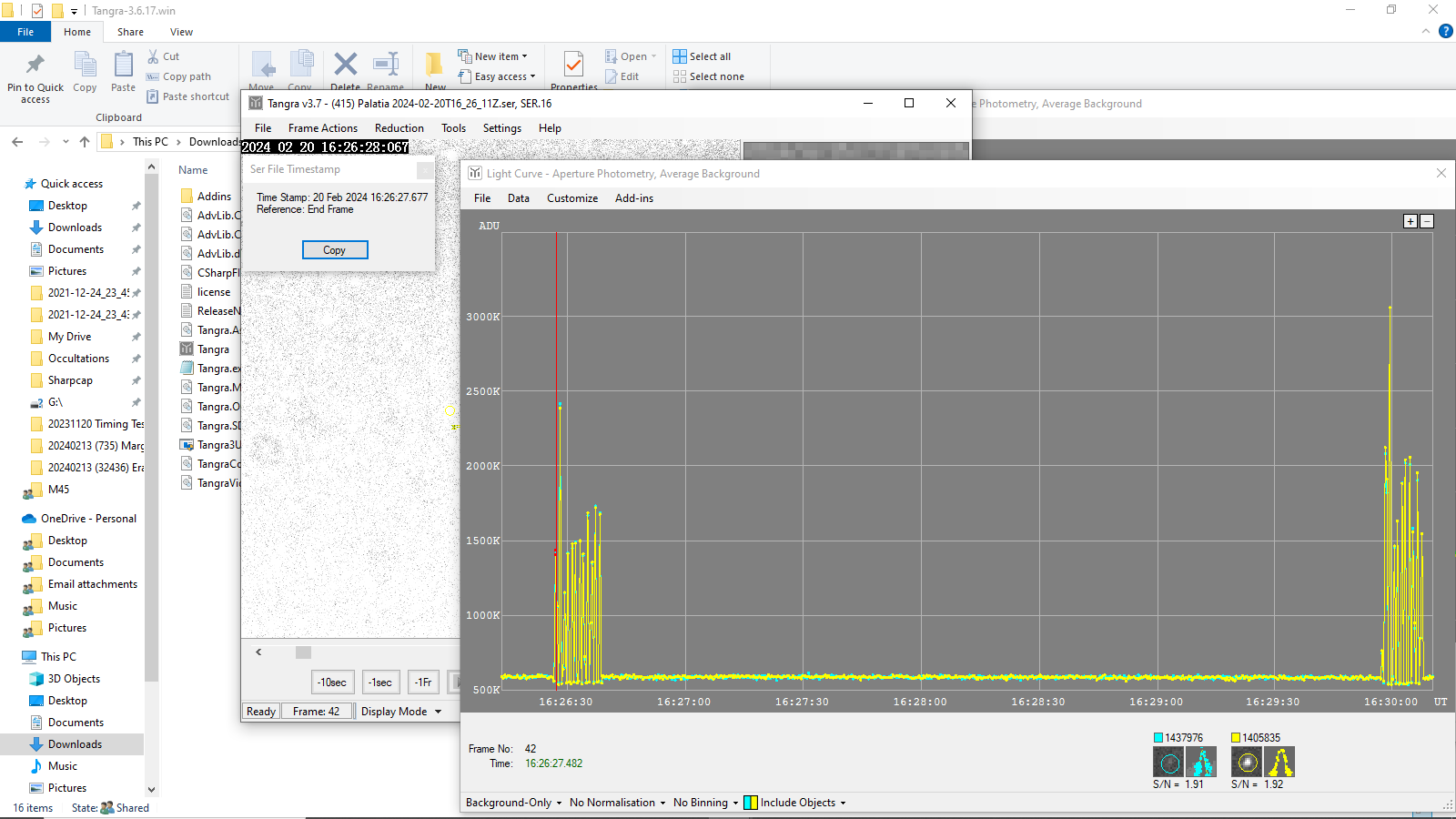Open the No Normalisation dropdown
The height and width of the screenshot is (819, 1456).
[x=617, y=803]
